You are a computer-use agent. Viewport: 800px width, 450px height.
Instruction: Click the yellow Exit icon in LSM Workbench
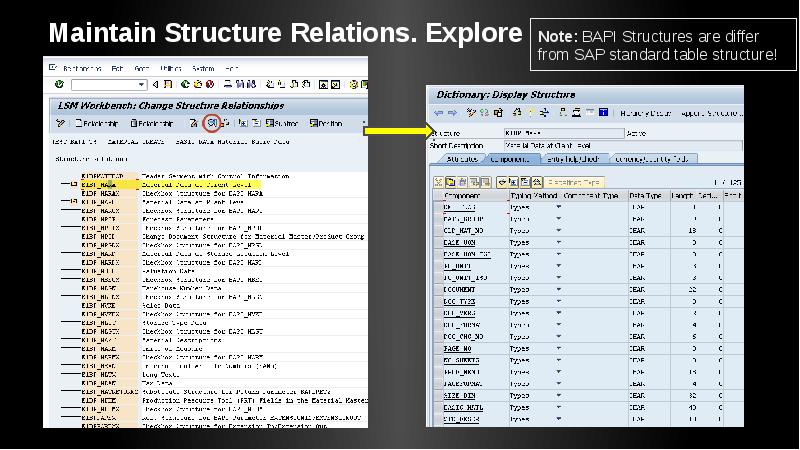[198, 84]
